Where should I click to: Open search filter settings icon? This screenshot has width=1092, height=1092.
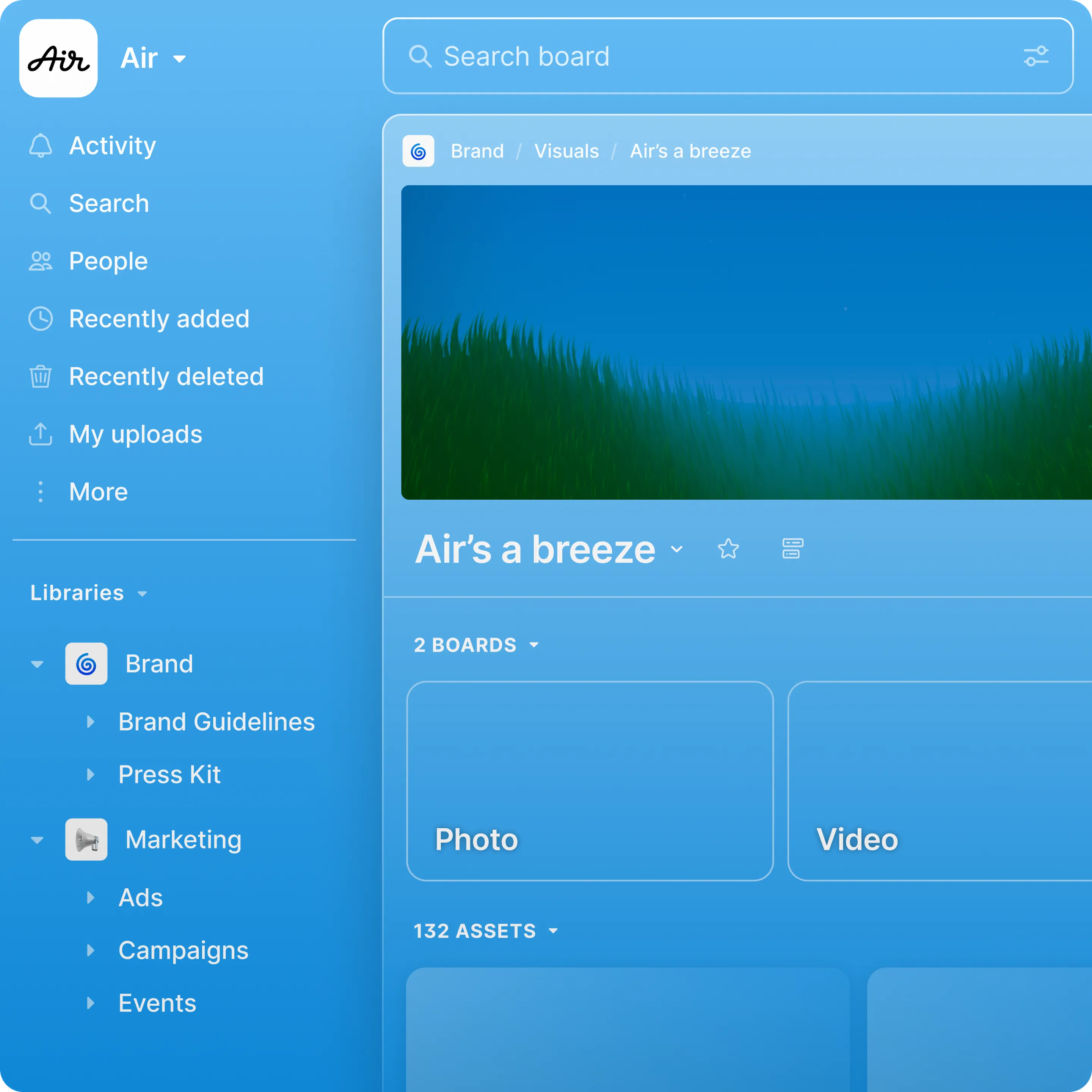pyautogui.click(x=1036, y=56)
